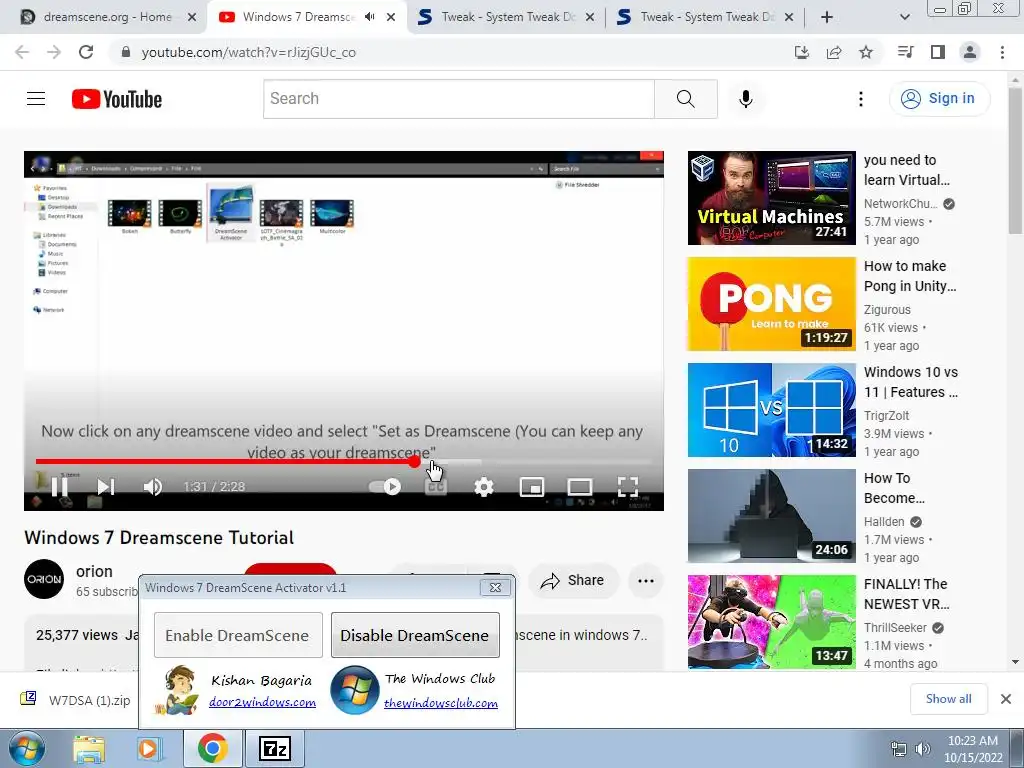
Task: Reload the YouTube page
Action: pyautogui.click(x=86, y=52)
